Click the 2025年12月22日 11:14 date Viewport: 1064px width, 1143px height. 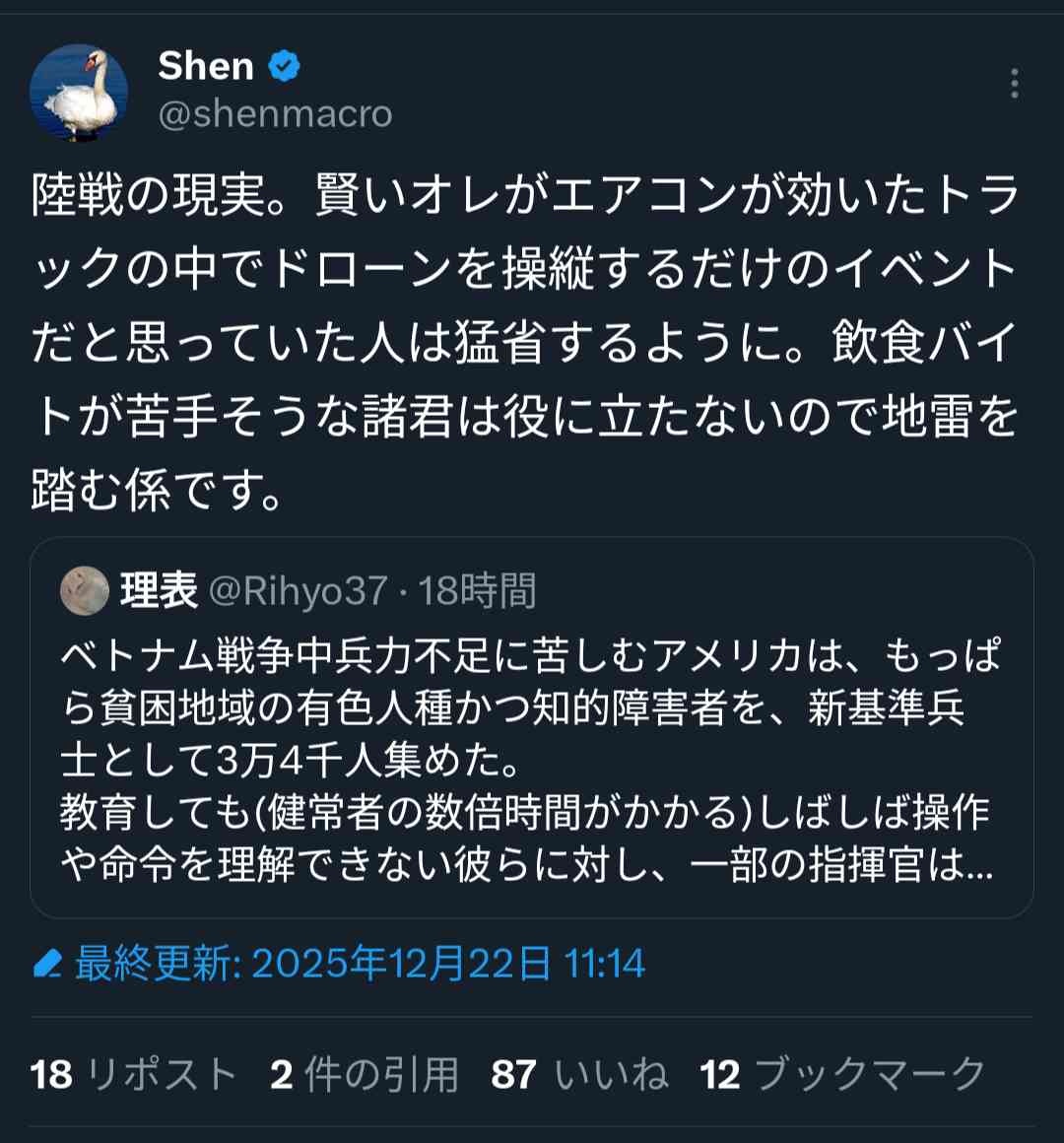pos(448,963)
